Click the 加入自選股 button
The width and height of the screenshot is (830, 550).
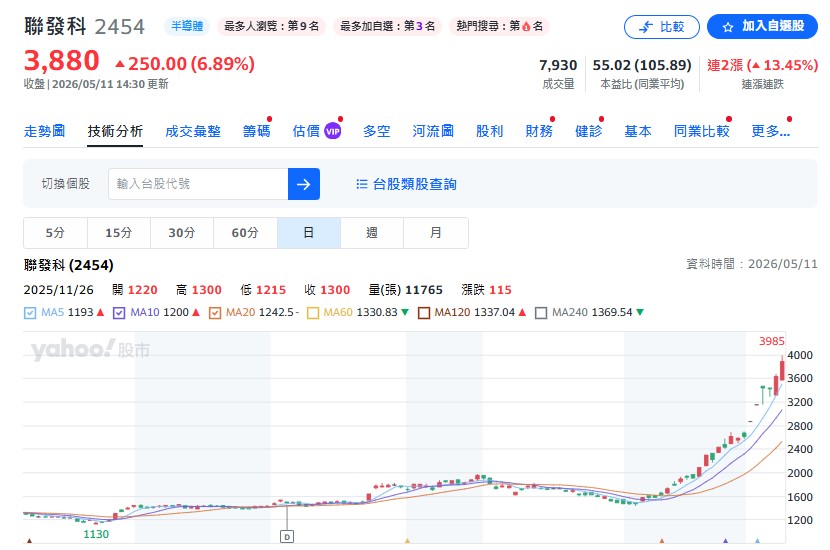(x=762, y=26)
